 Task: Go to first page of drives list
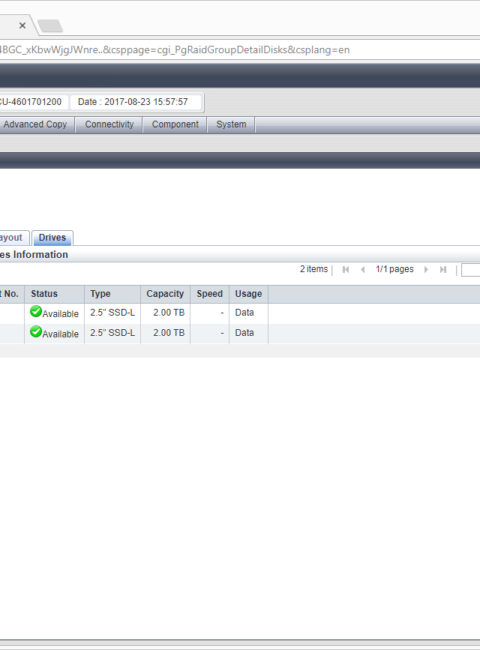(346, 269)
